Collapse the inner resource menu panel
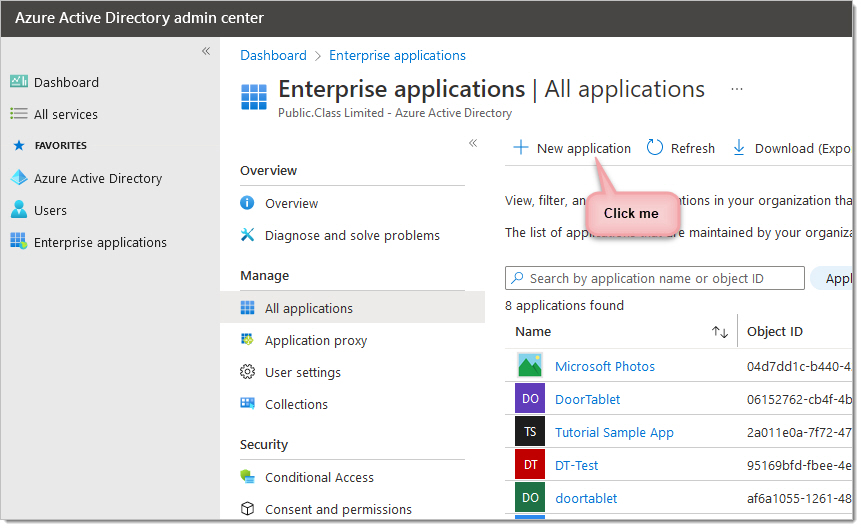 coord(473,143)
